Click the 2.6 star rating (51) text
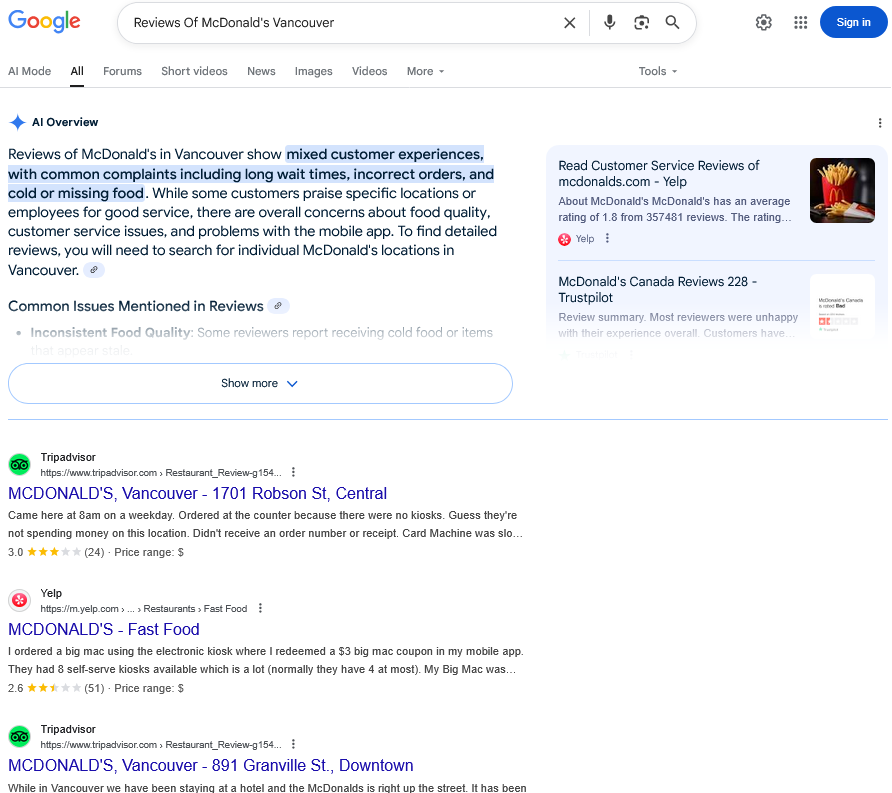Viewport: 892px width, 793px height. point(56,688)
